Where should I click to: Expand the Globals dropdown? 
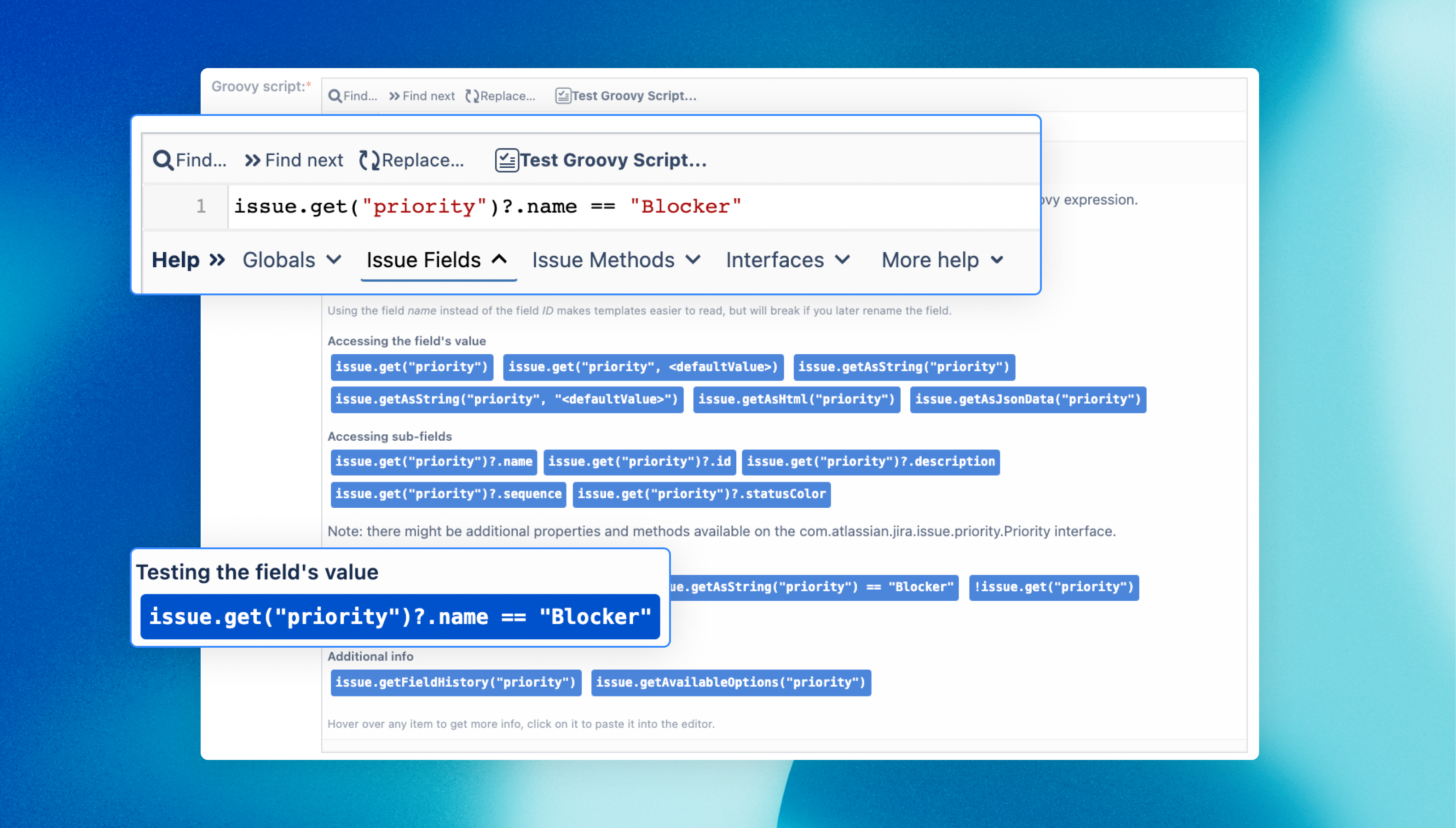tap(292, 260)
